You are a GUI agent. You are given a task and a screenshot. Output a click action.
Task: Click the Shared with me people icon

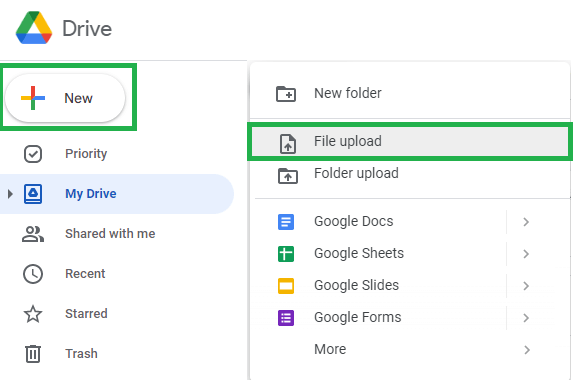pyautogui.click(x=33, y=234)
